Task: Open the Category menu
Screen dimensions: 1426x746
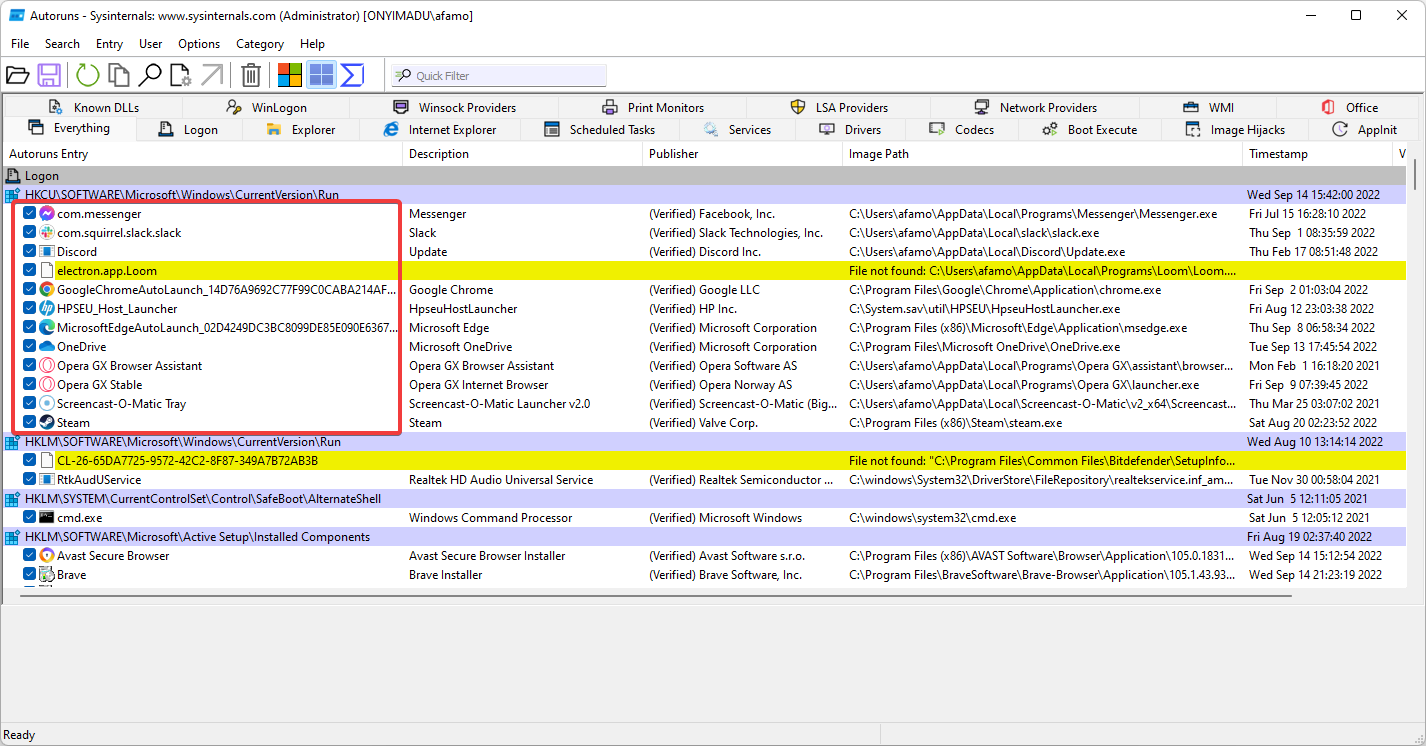Action: click(260, 44)
